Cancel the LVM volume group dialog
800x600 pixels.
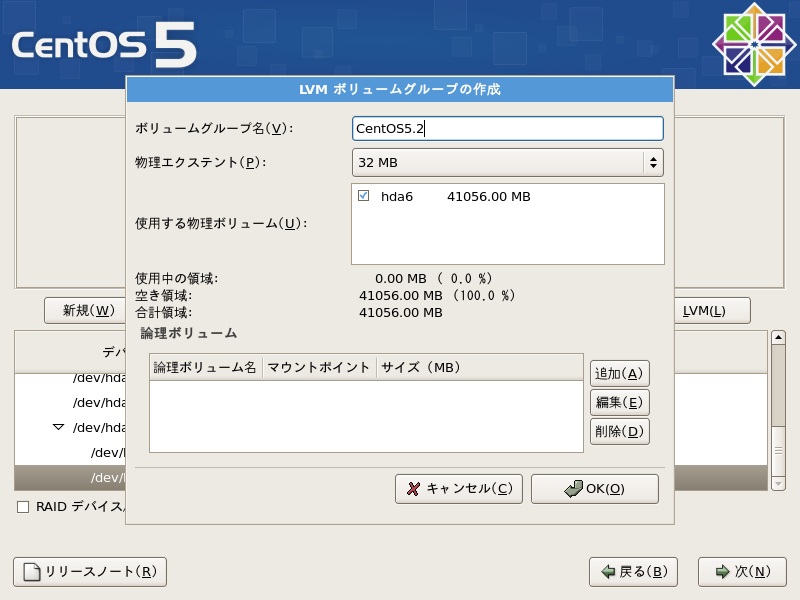click(x=459, y=489)
